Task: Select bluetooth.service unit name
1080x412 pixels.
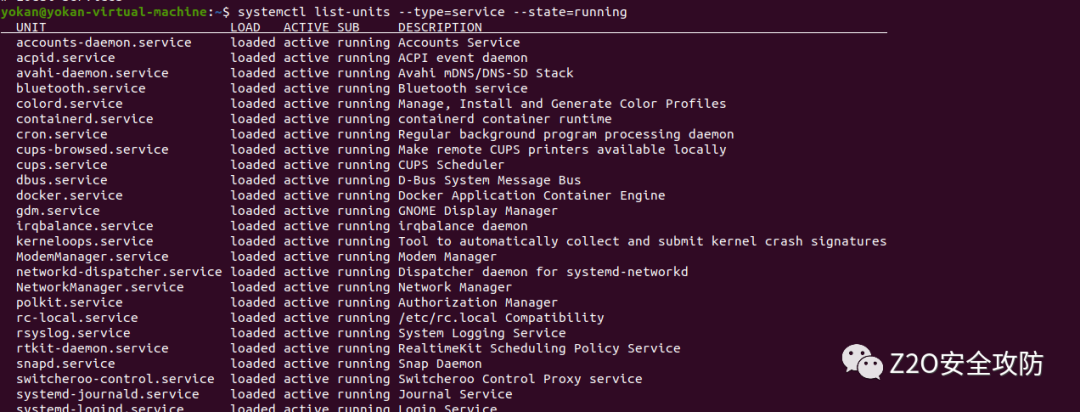Action: [x=81, y=88]
